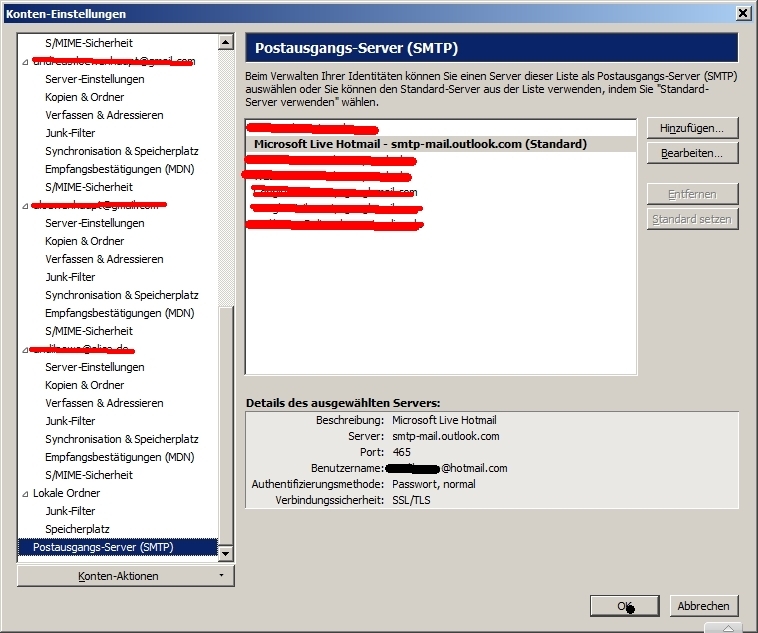Open Server-Einstellungen under the .de account
Viewport: 758px width, 633px height.
95,367
